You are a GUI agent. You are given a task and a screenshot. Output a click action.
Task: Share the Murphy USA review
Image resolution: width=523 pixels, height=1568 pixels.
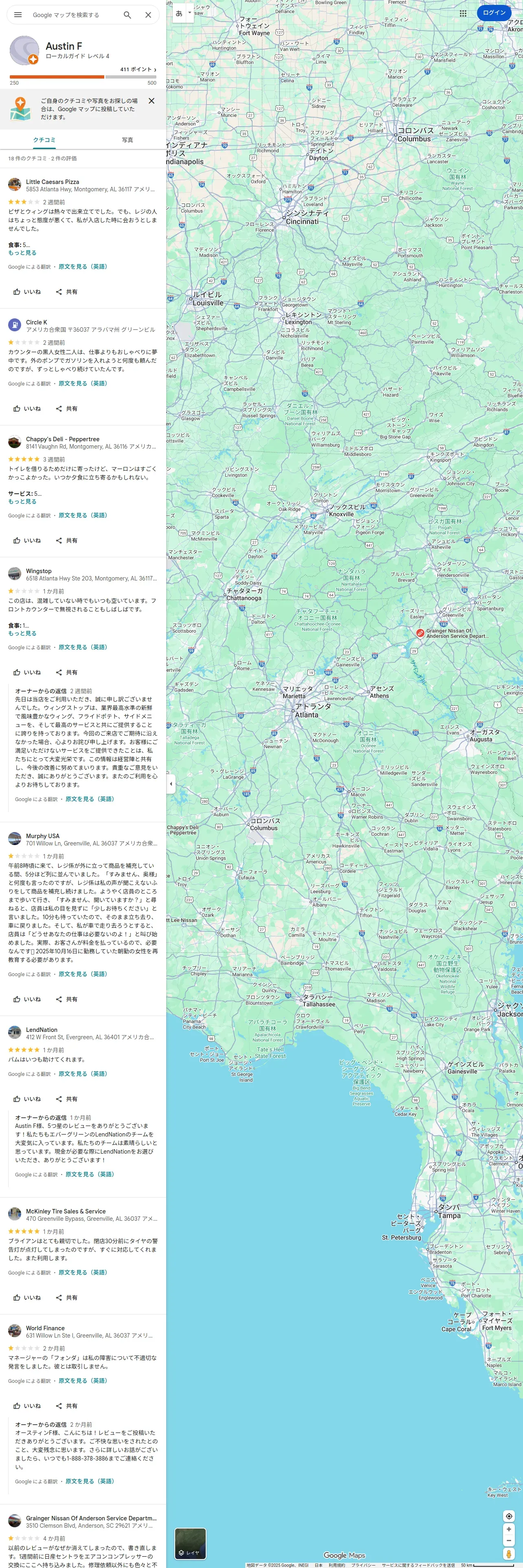66,999
